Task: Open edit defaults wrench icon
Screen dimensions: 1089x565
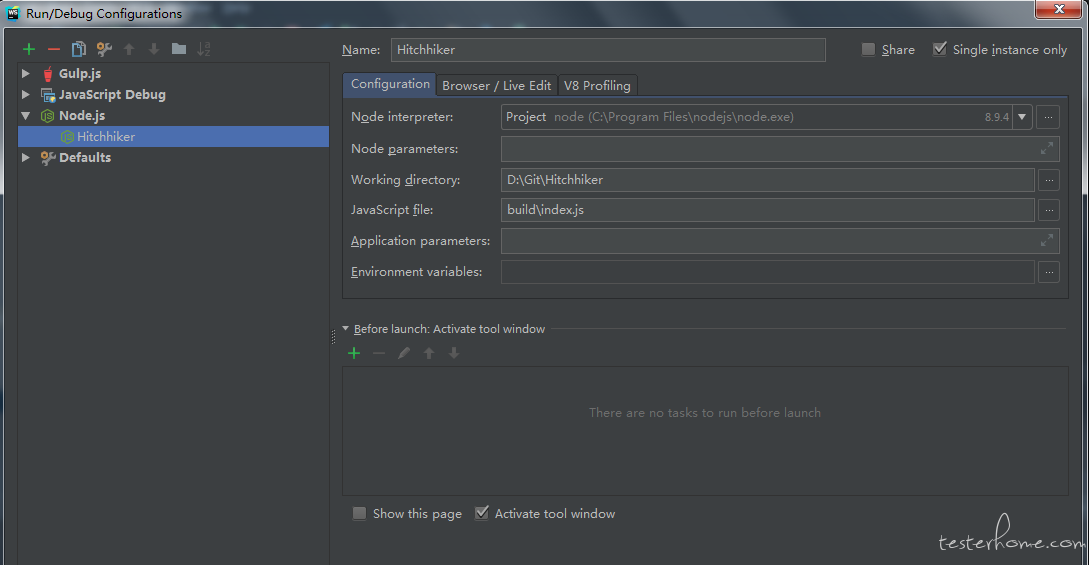Action: pos(104,49)
